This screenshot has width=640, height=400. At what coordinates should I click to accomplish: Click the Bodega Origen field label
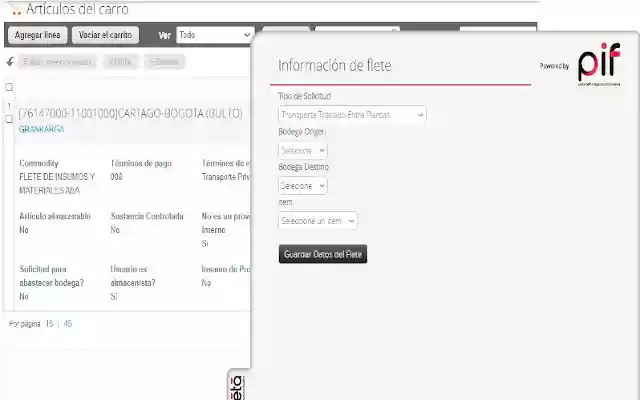[x=302, y=132]
